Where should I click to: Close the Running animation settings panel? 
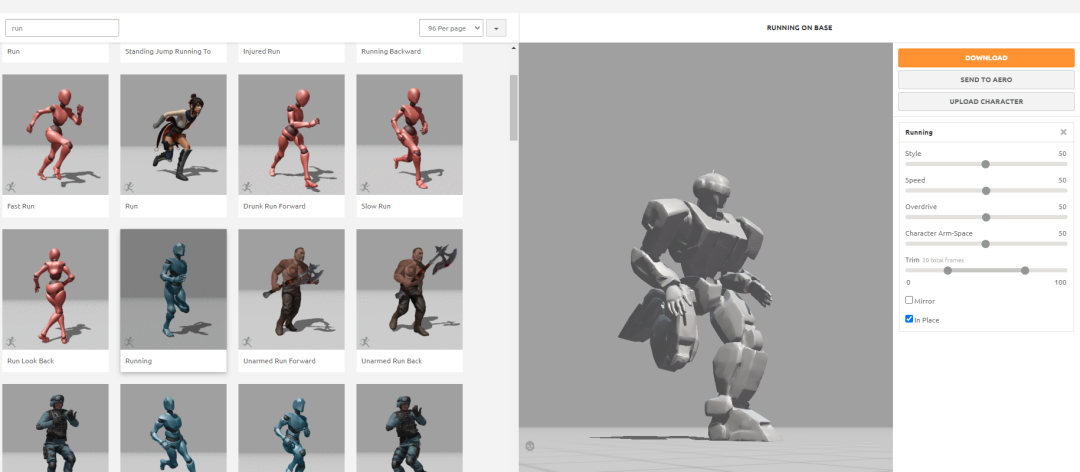pos(1063,132)
